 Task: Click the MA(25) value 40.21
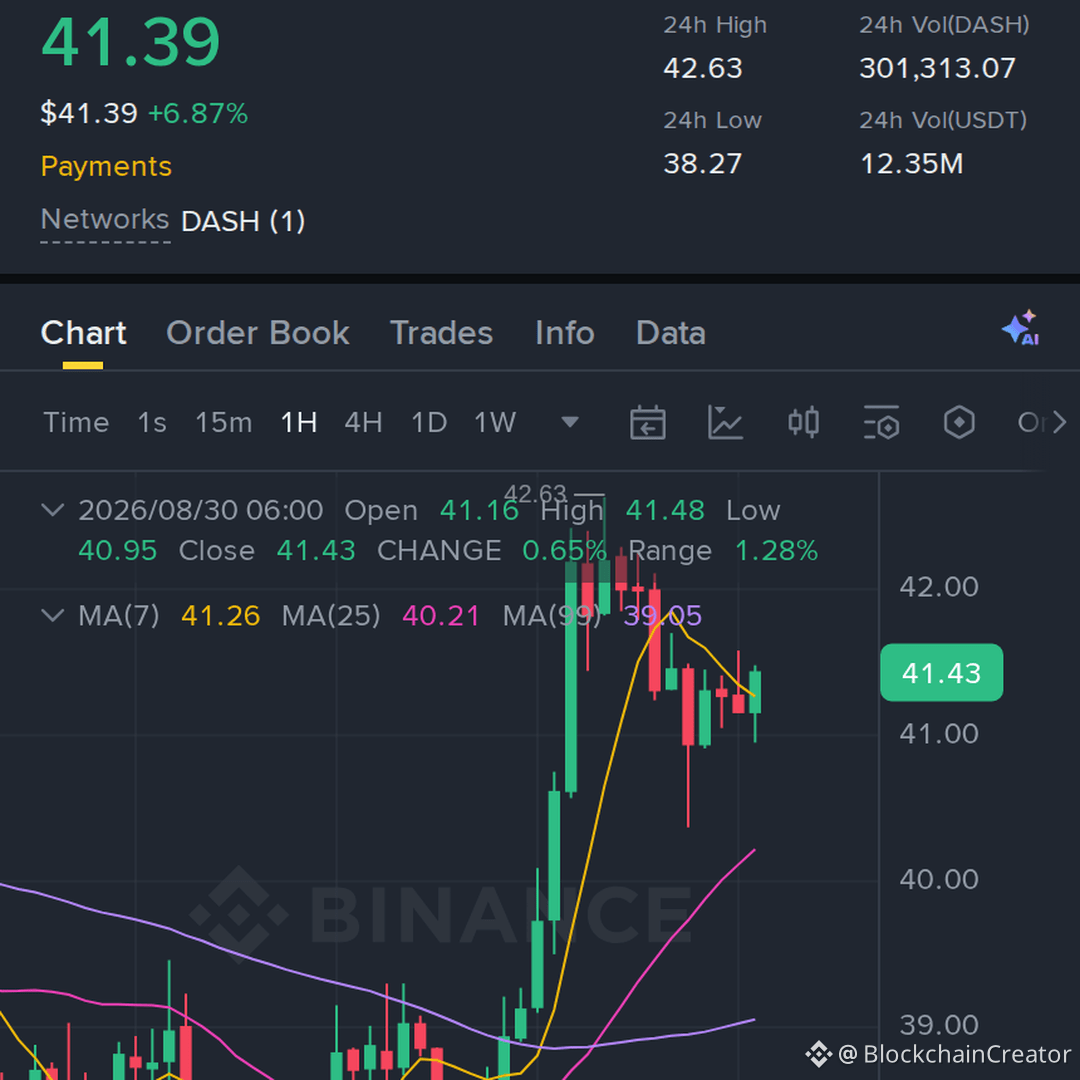[x=441, y=616]
